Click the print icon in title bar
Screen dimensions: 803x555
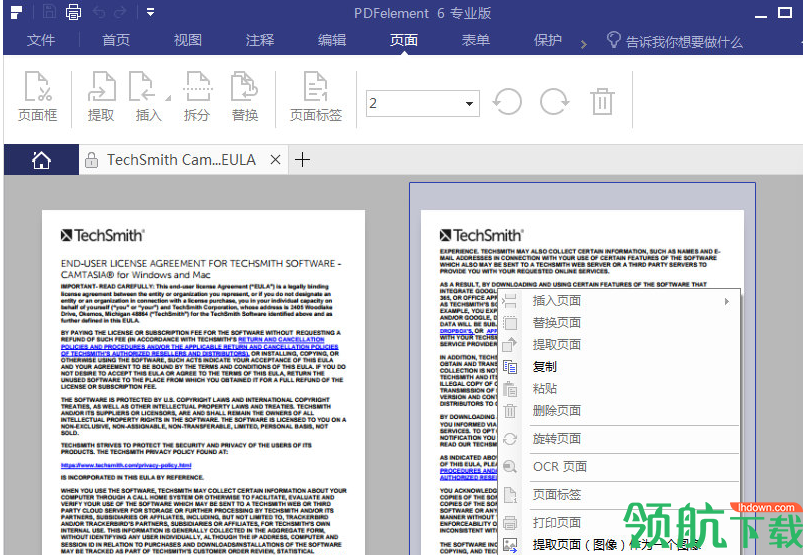(73, 12)
